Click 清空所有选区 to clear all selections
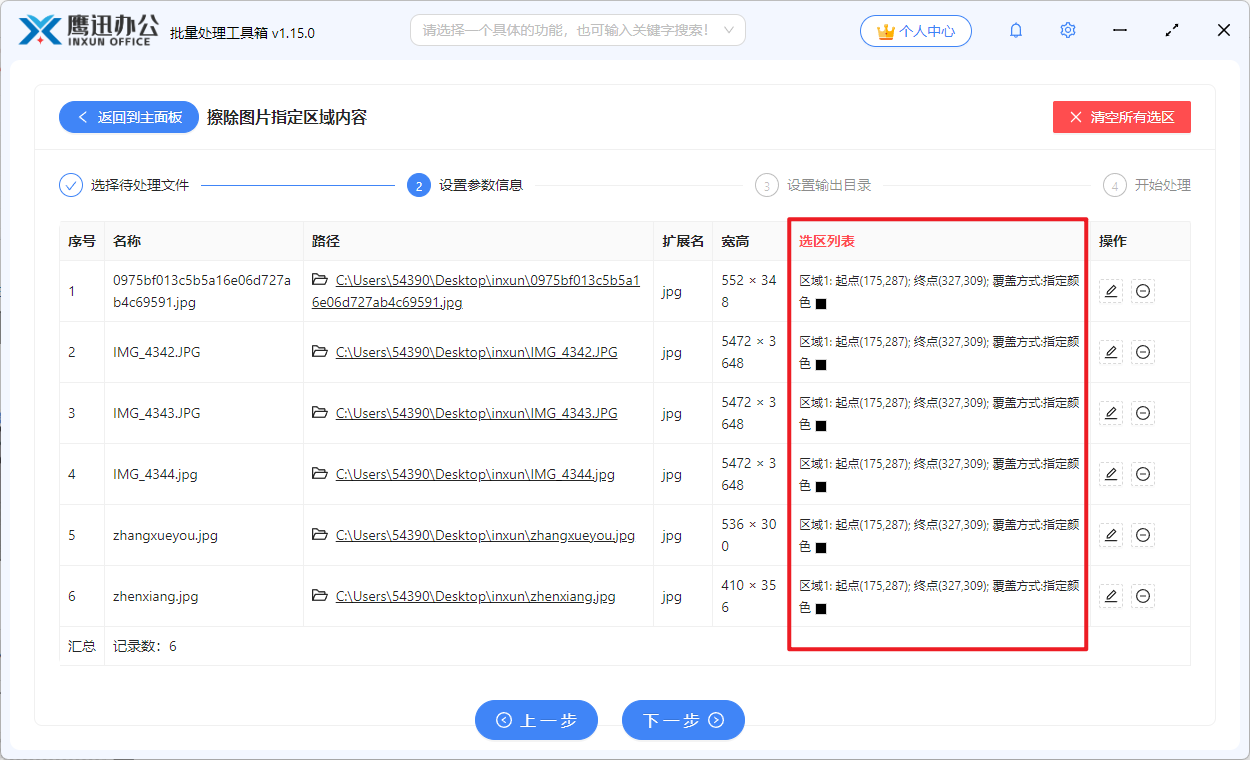Viewport: 1250px width, 760px height. (x=1121, y=117)
